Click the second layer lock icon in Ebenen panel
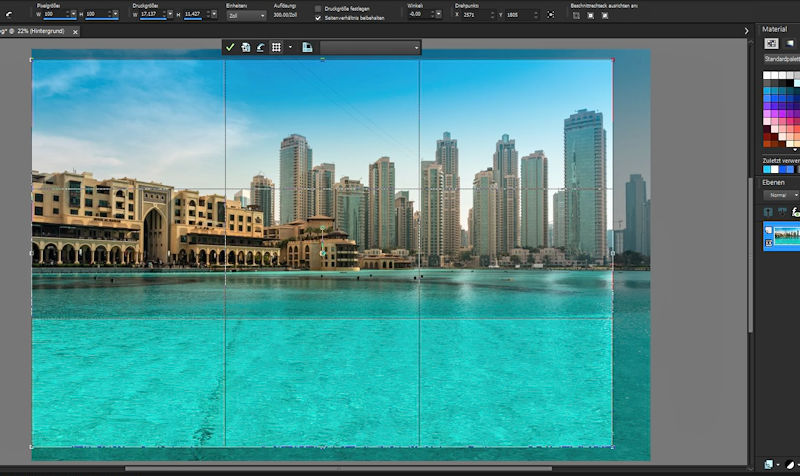800x476 pixels. pos(782,211)
